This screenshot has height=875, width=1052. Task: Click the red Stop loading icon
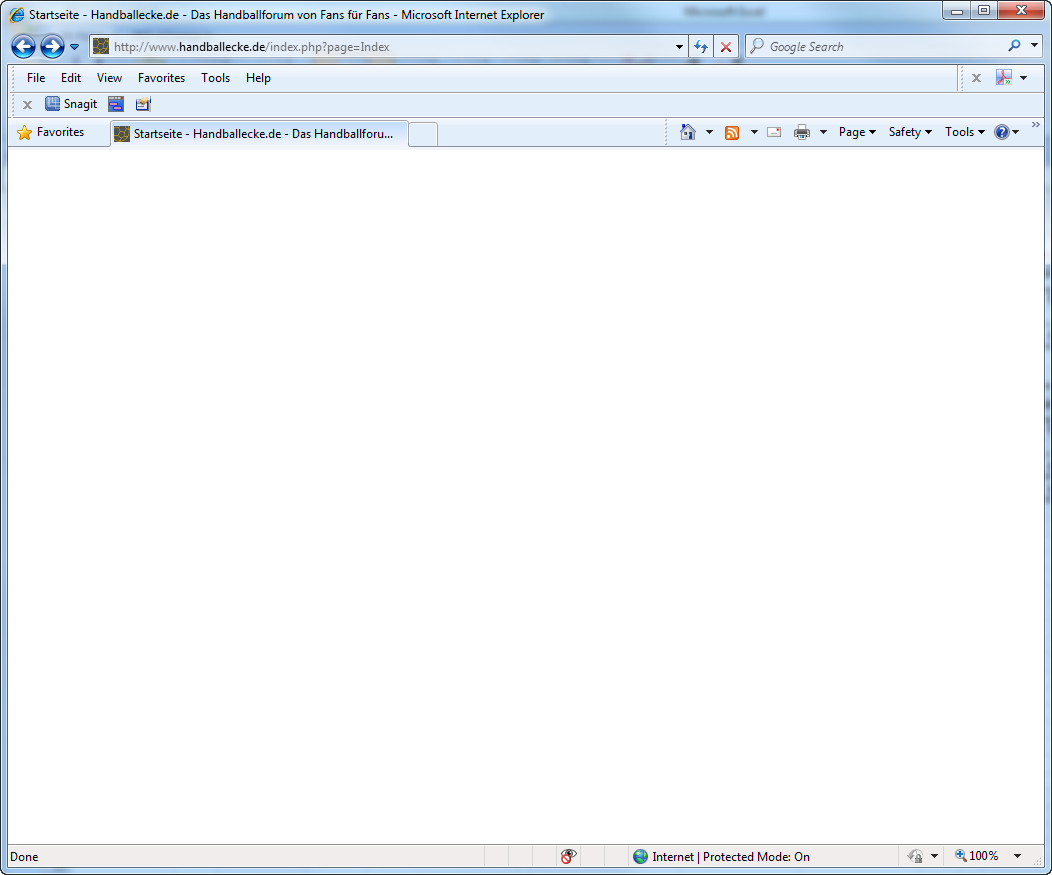[726, 47]
